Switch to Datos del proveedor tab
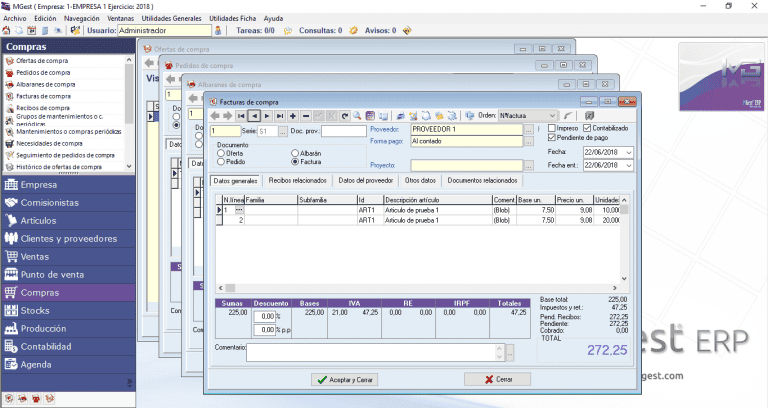 [366, 181]
